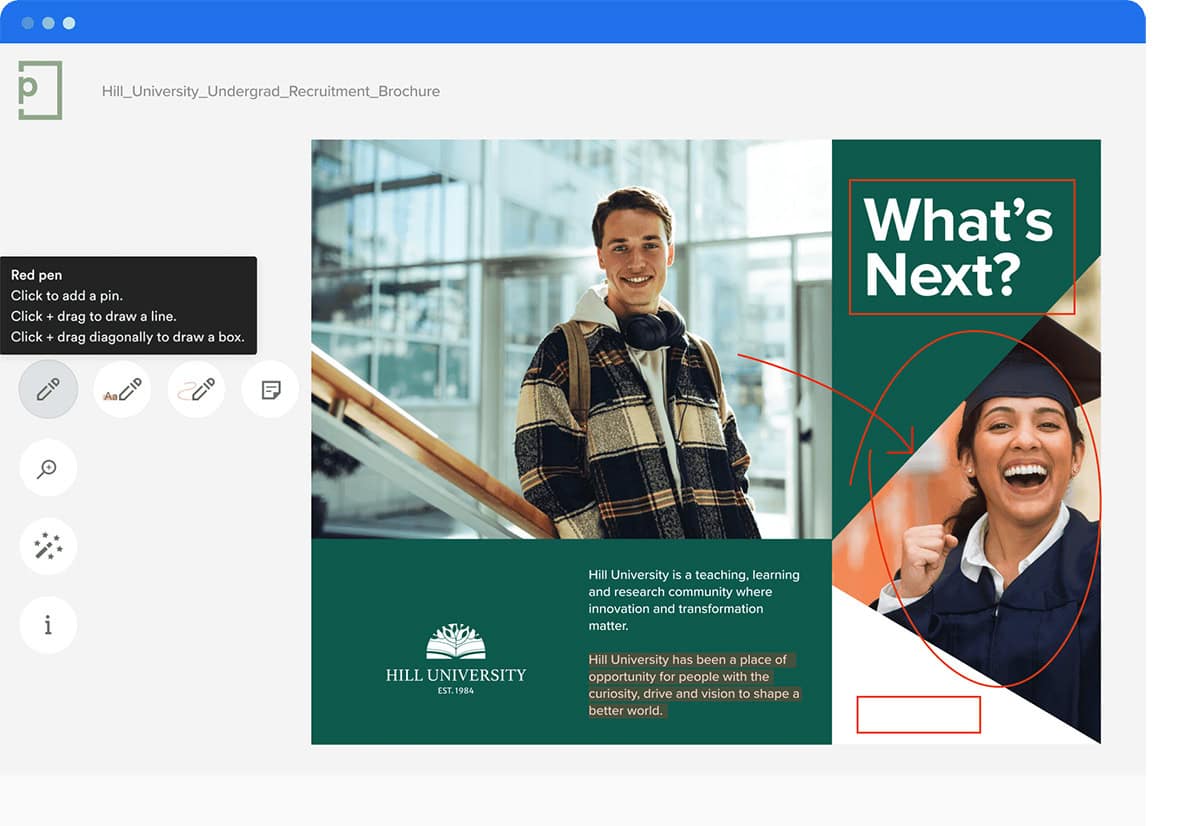Click the Red pen tooltip box
The height and width of the screenshot is (826, 1200).
pyautogui.click(x=128, y=306)
